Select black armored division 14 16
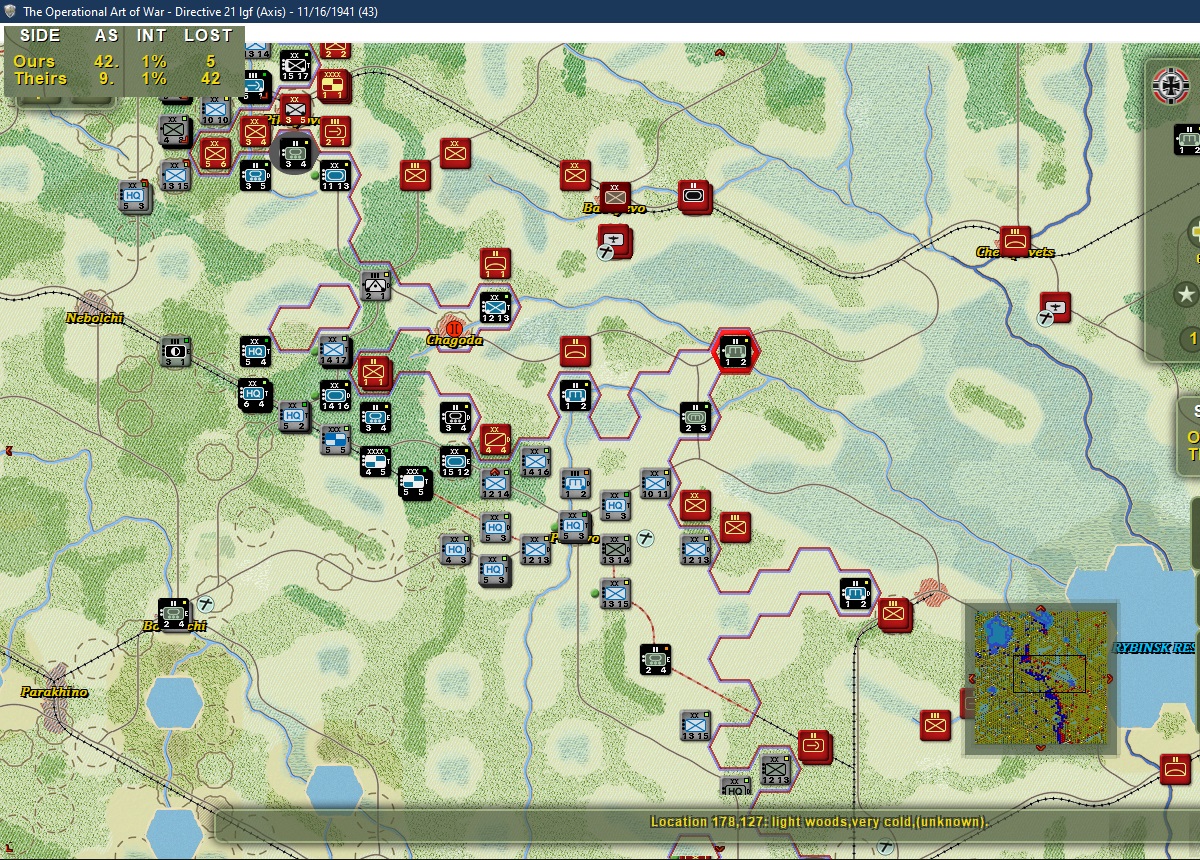Screen dimensions: 1200x860 pos(335,395)
